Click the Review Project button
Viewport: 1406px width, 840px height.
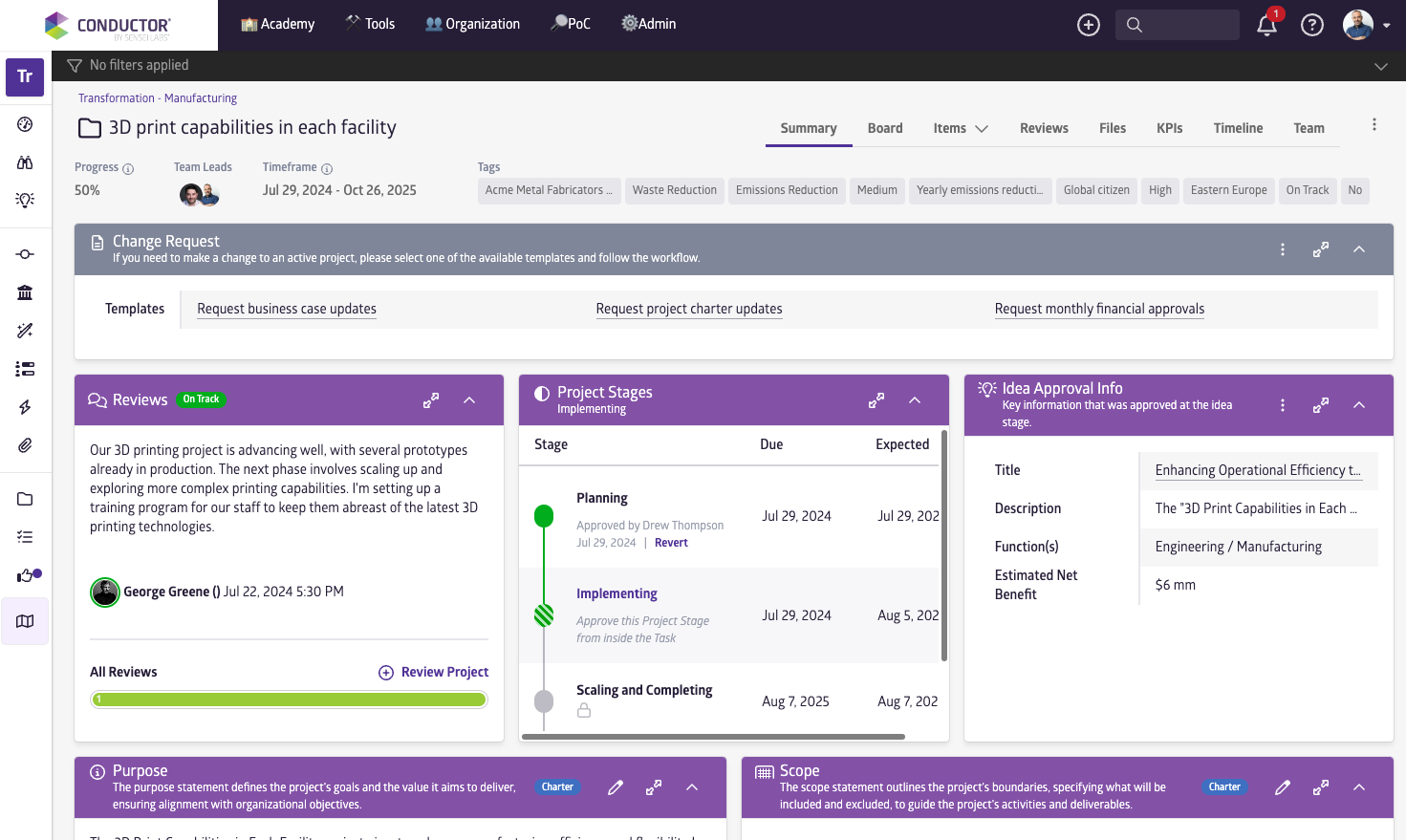(434, 672)
